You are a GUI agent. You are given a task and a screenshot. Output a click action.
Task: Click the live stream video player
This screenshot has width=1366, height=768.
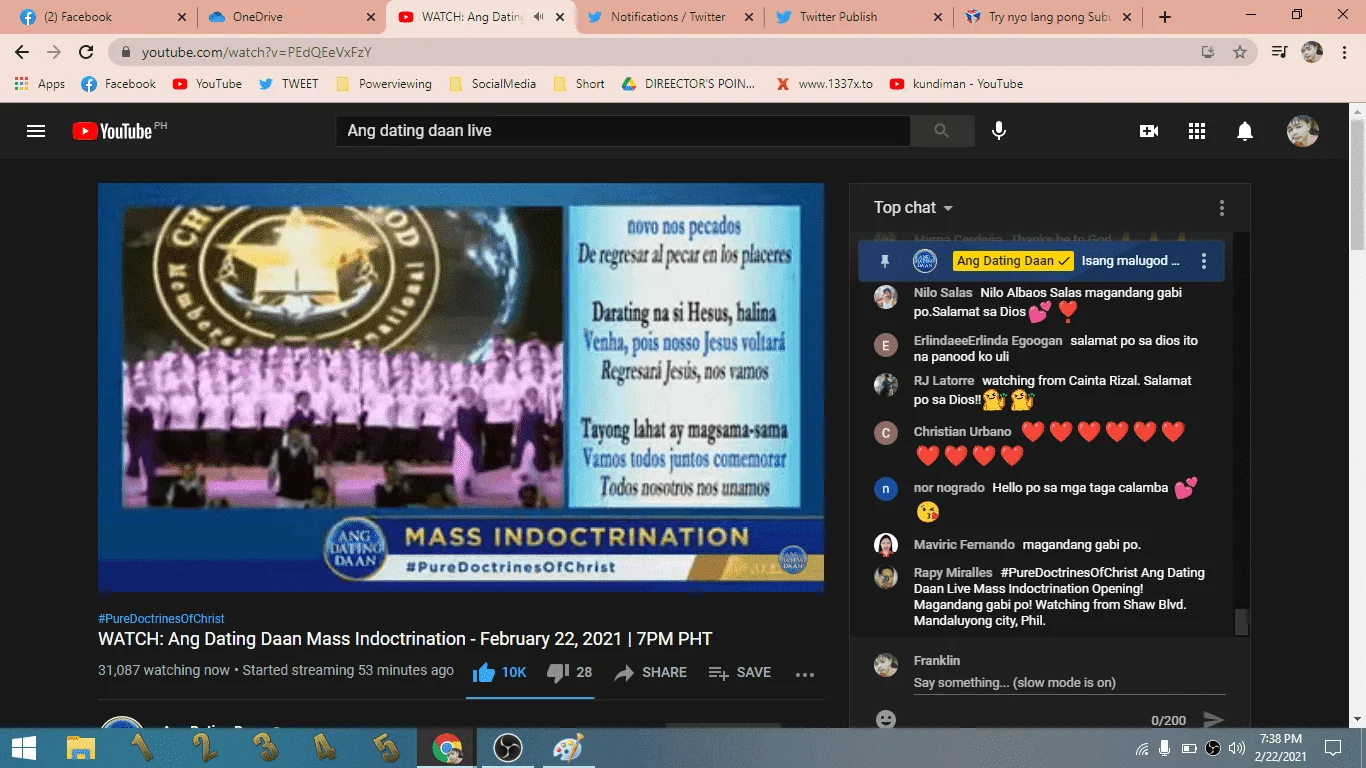click(461, 387)
